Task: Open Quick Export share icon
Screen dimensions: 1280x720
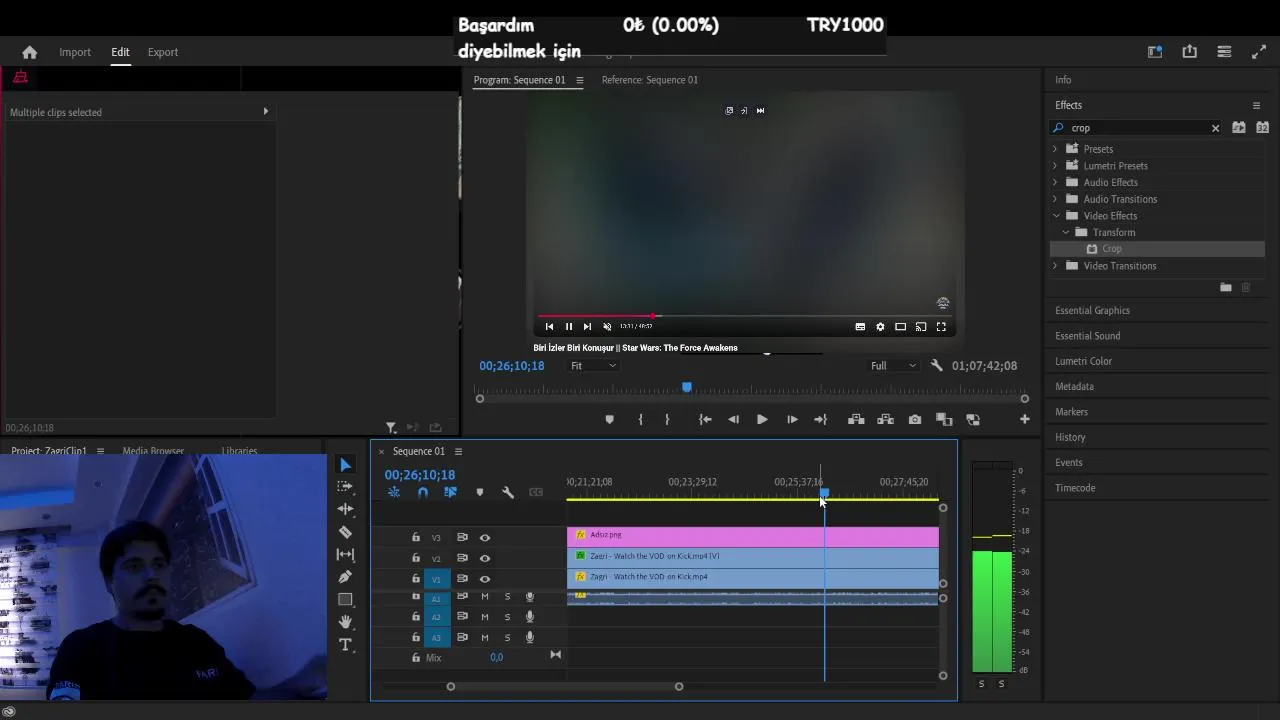Action: pos(1189,52)
